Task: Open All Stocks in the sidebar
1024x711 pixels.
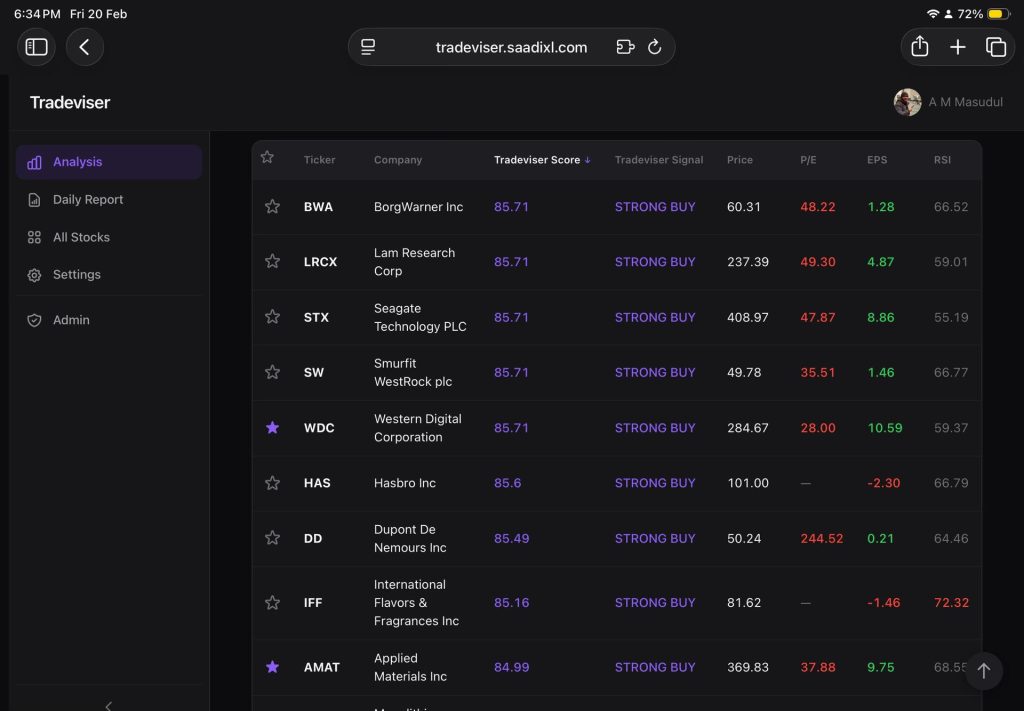Action: pyautogui.click(x=109, y=237)
